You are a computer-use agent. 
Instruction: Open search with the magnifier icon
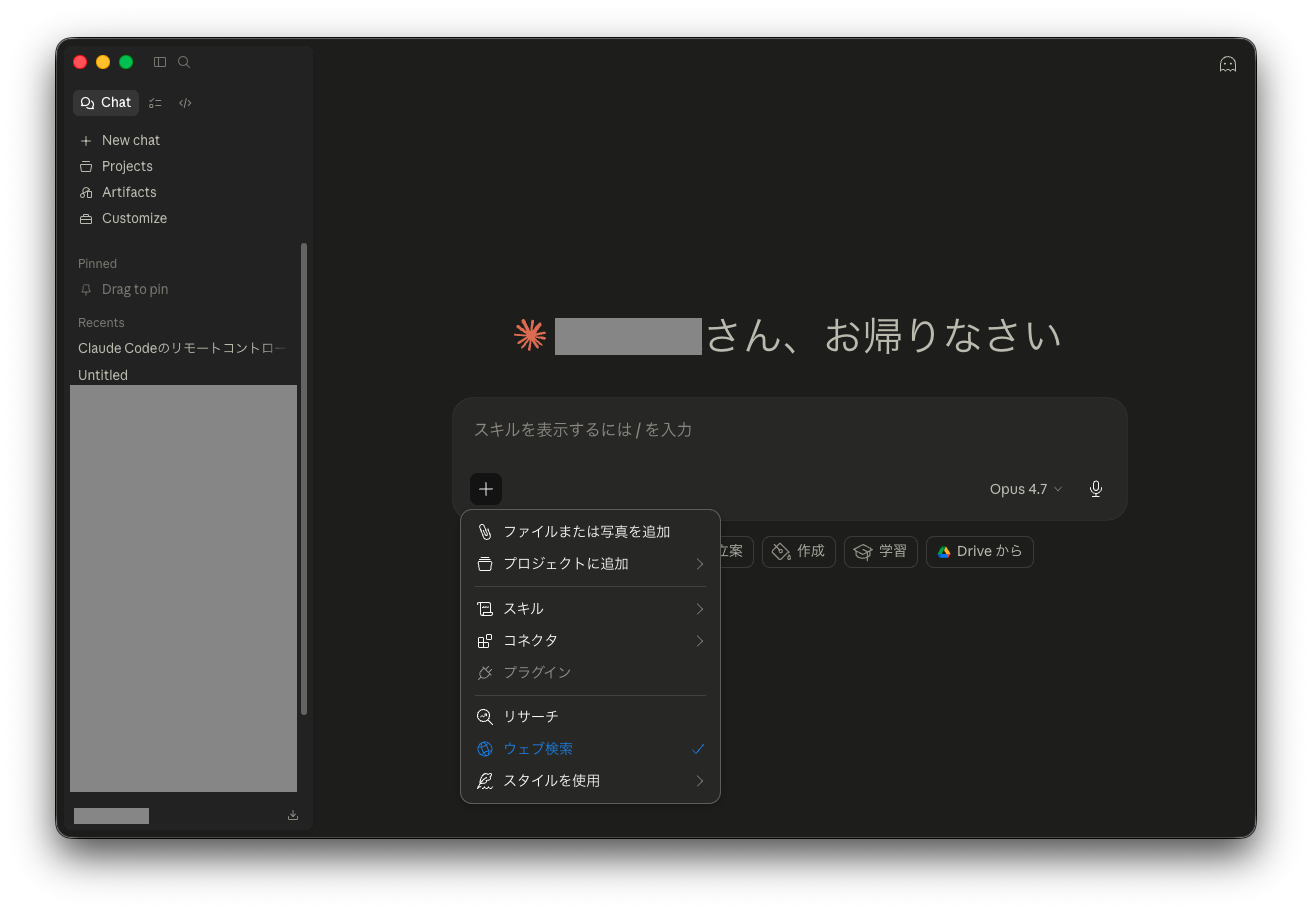[x=184, y=62]
